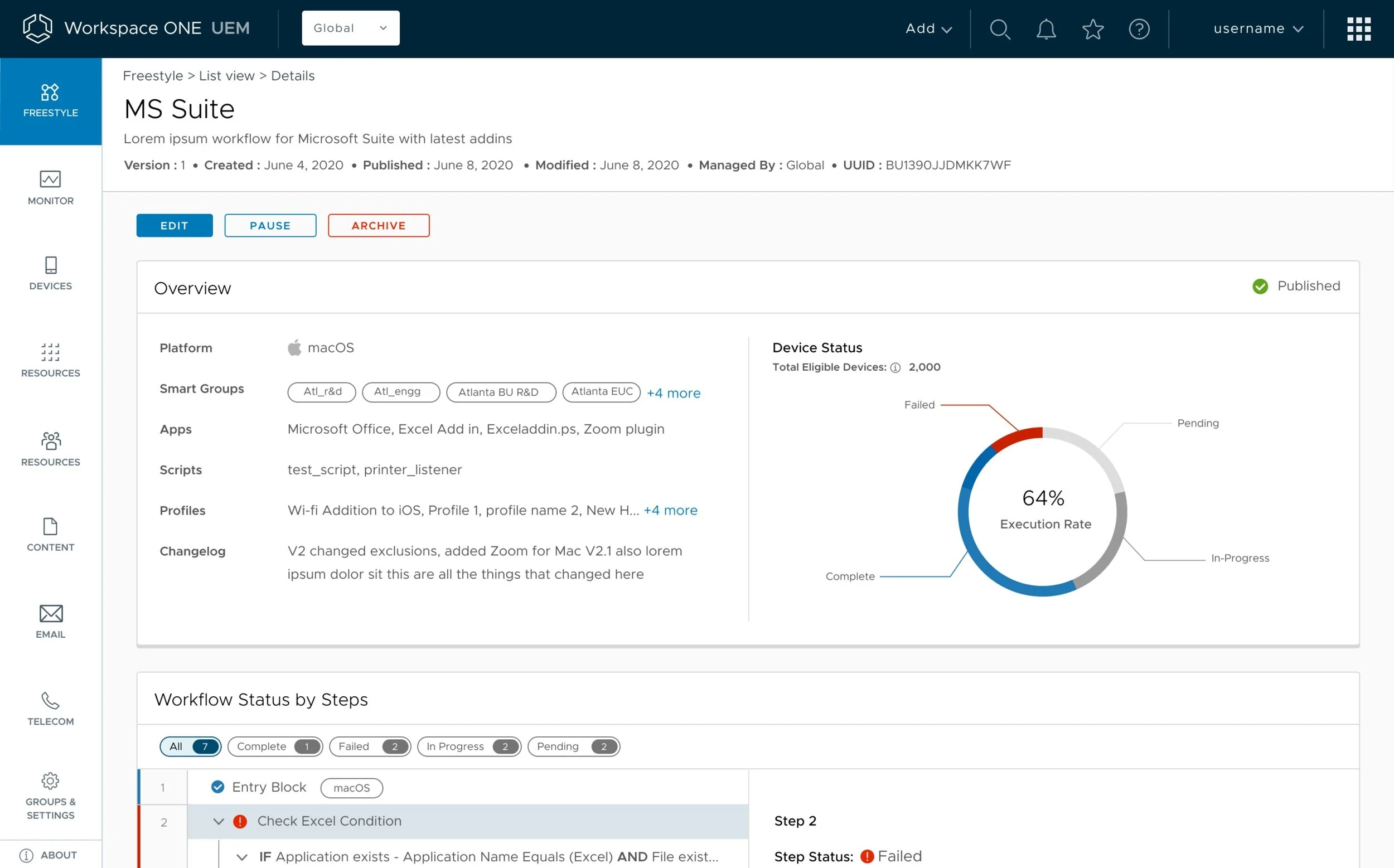Open the Add menu in header
This screenshot has width=1394, height=868.
[x=928, y=28]
